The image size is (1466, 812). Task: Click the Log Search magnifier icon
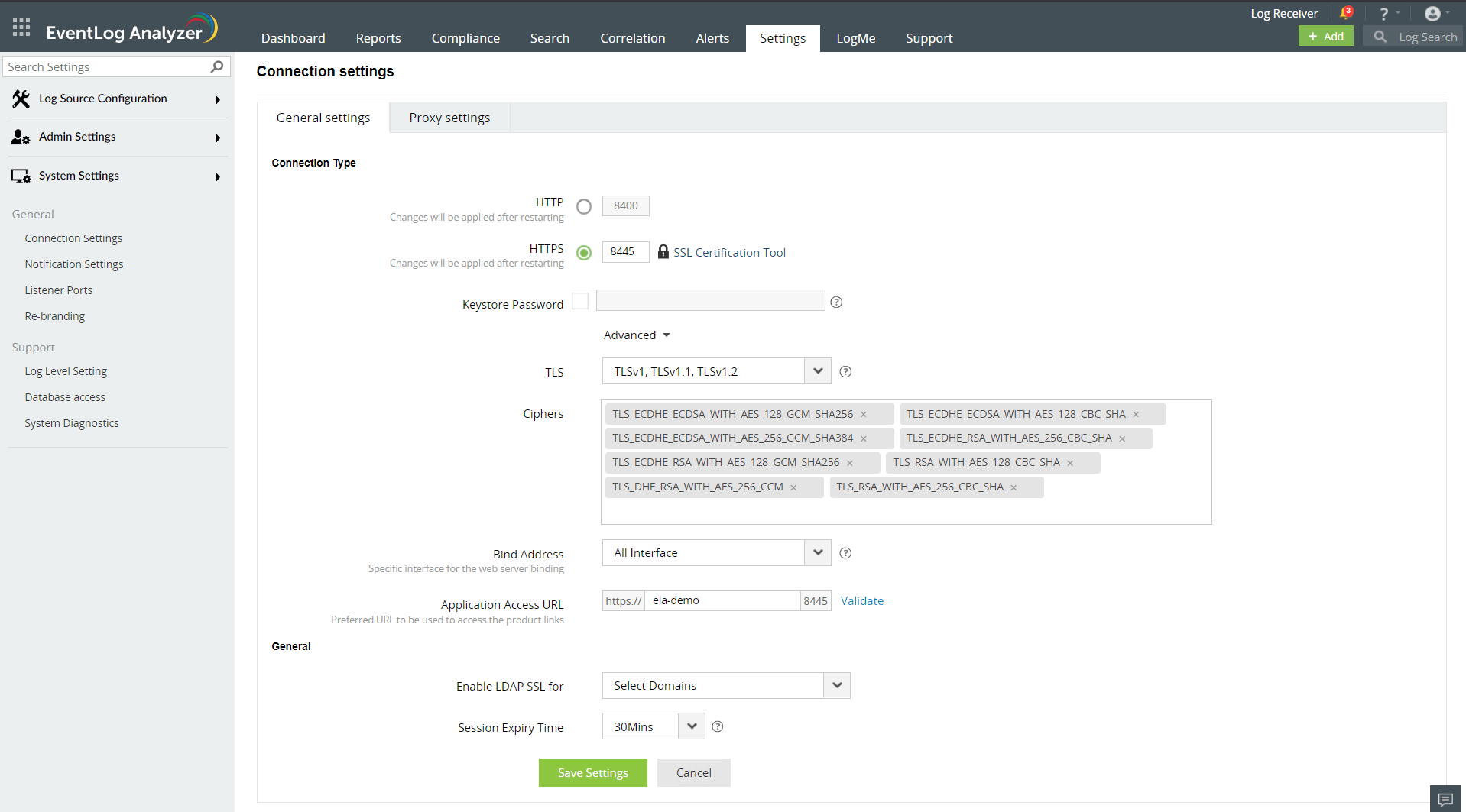[1380, 37]
